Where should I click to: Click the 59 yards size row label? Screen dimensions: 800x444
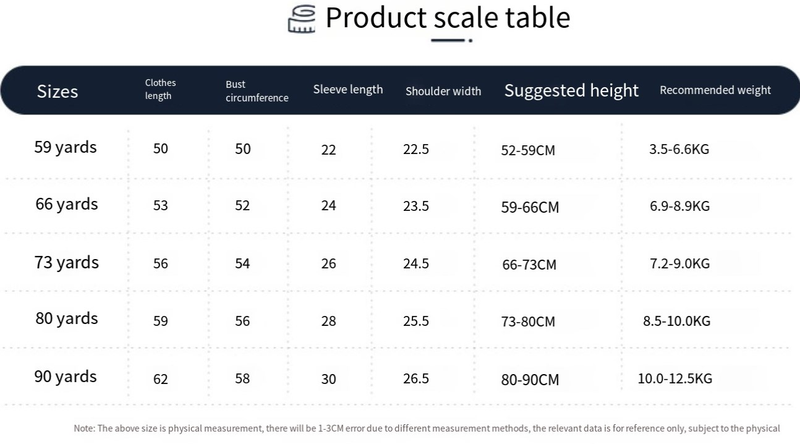pyautogui.click(x=65, y=148)
